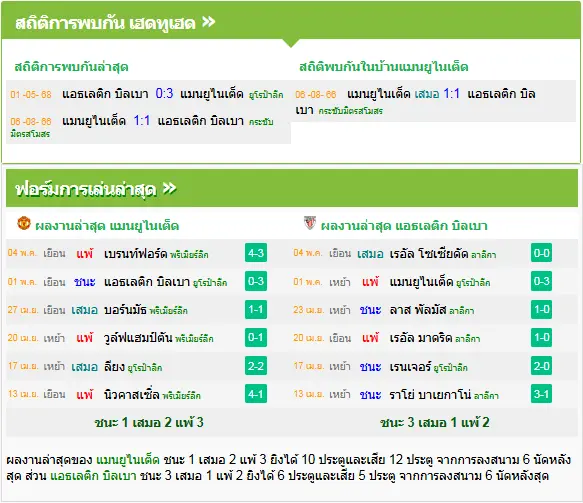Click the 4-1 score badge for Newcastle
The width and height of the screenshot is (583, 503).
[x=256, y=394]
